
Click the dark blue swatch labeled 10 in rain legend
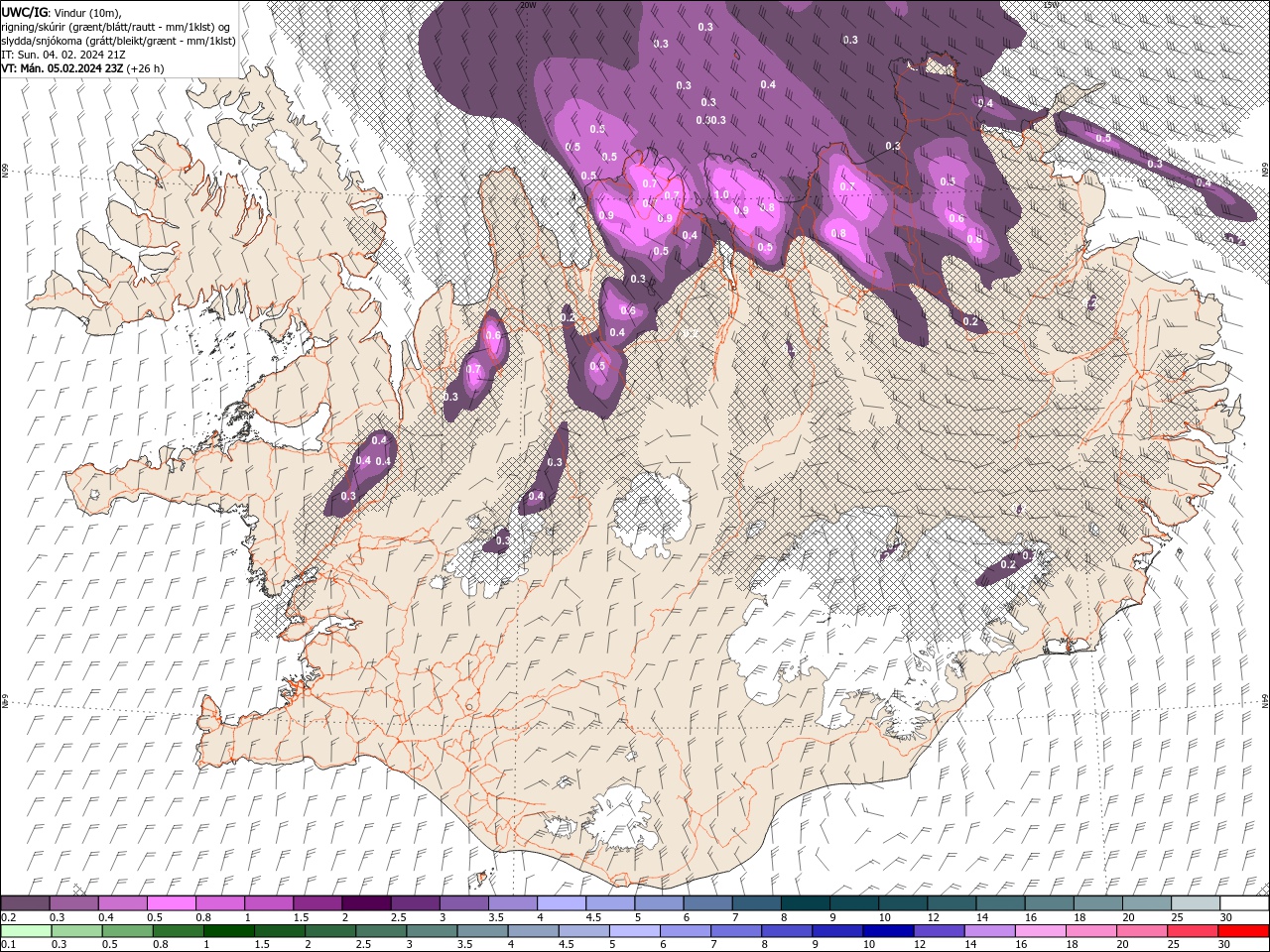888,931
